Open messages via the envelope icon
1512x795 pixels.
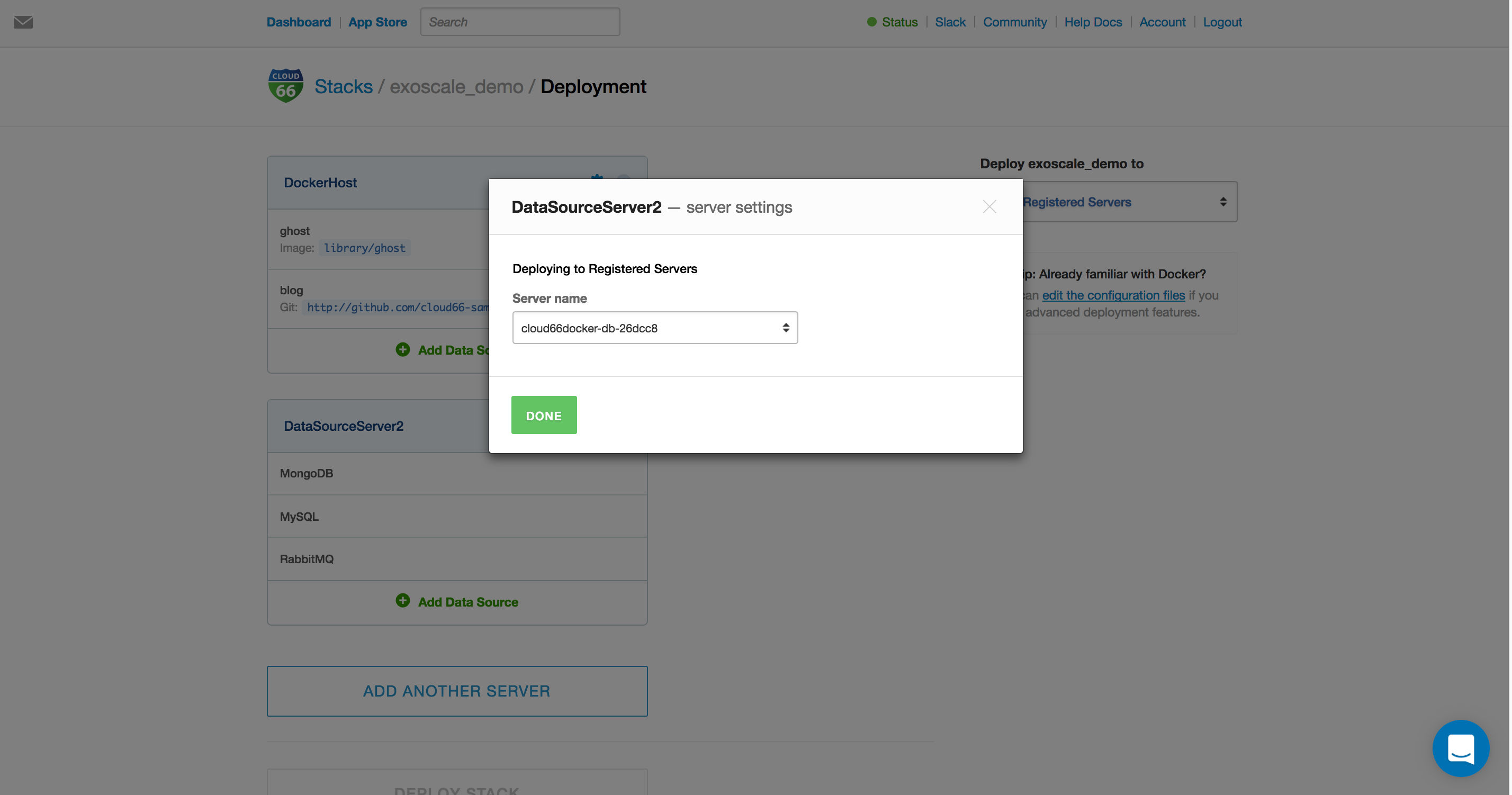22,22
